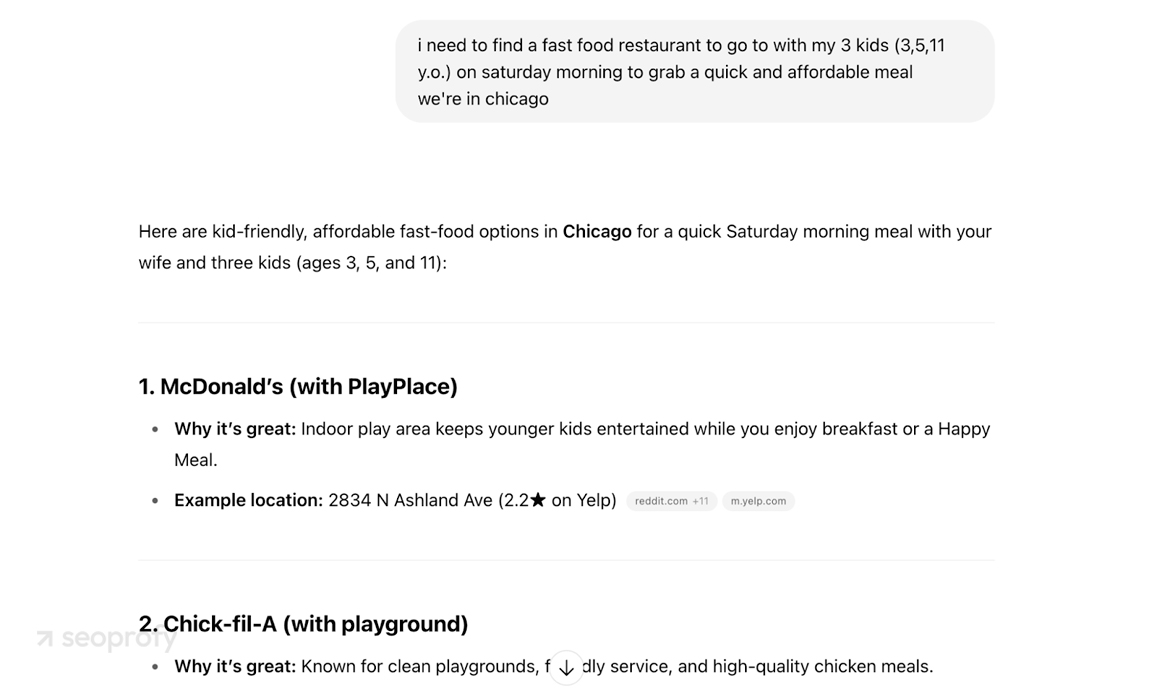Click the Example location label

click(x=248, y=500)
